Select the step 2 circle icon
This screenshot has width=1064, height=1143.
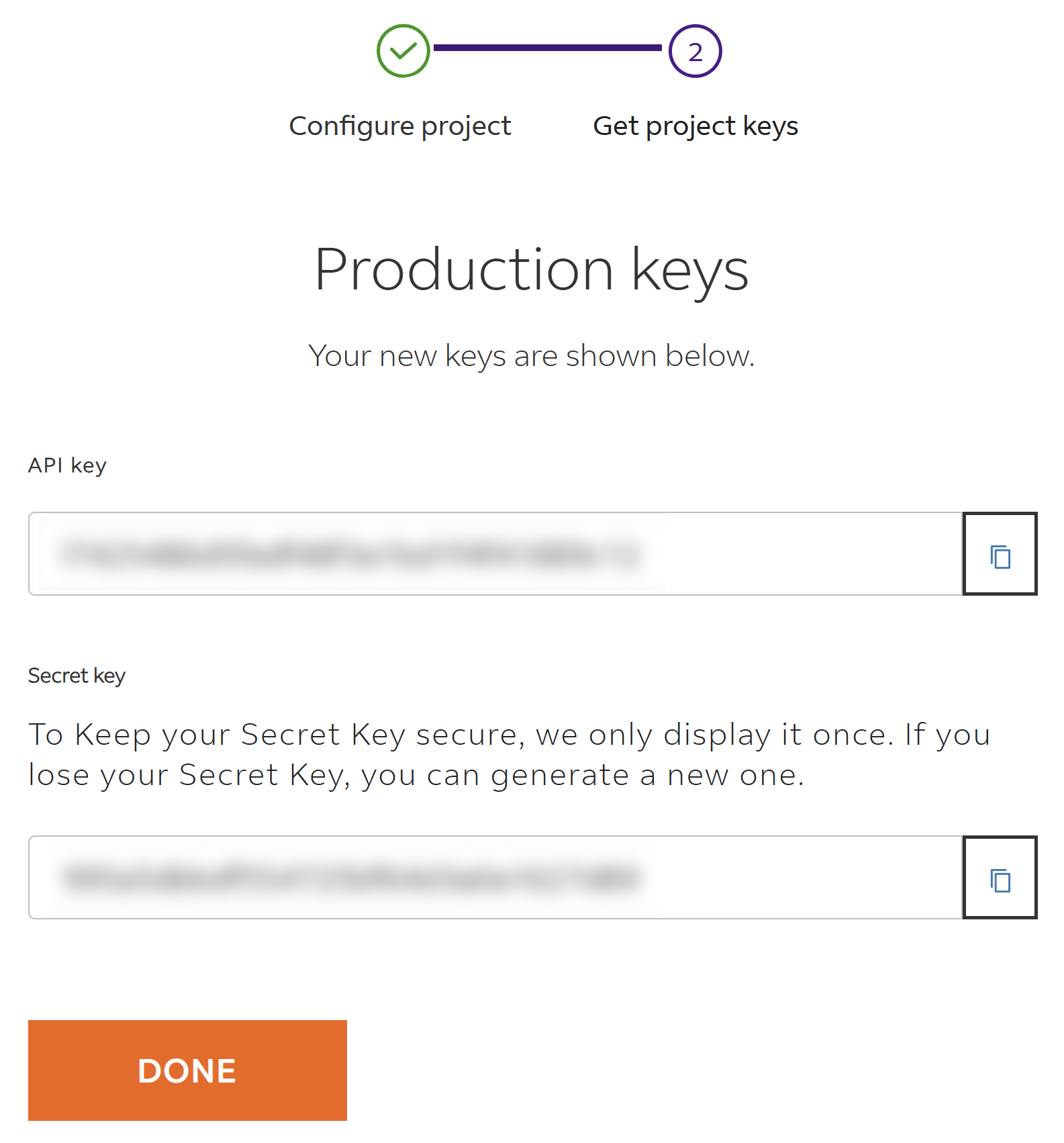pos(695,51)
